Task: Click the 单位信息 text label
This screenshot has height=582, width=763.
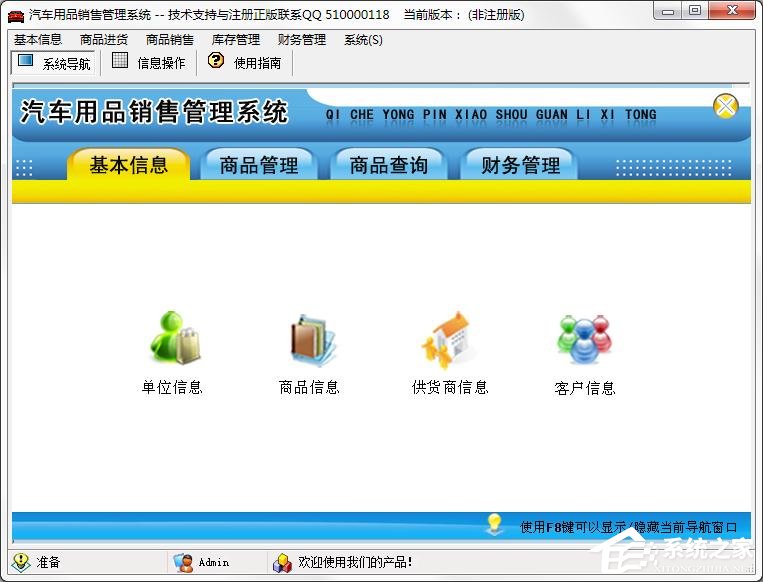Action: 172,387
